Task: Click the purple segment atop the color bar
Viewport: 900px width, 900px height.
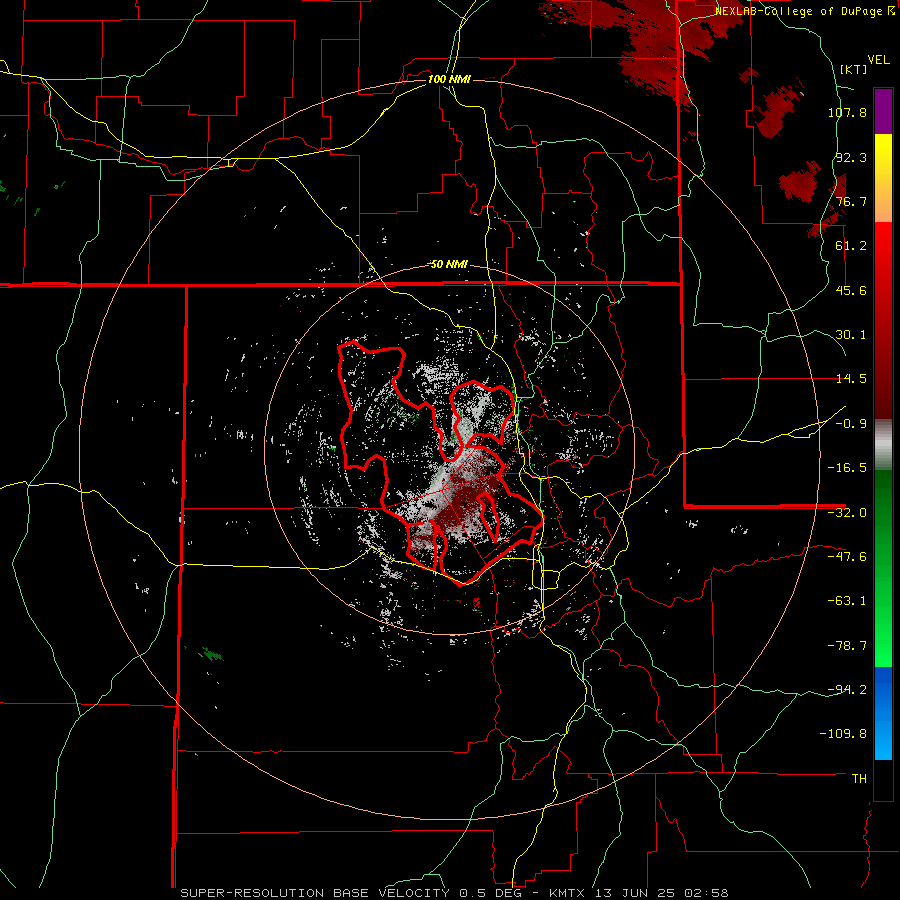Action: point(883,111)
